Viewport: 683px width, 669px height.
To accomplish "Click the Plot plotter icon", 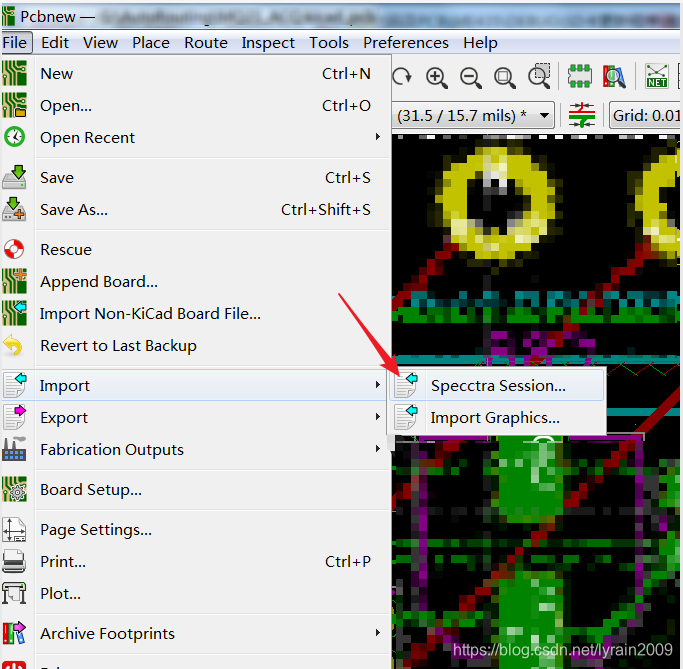I will pyautogui.click(x=14, y=593).
